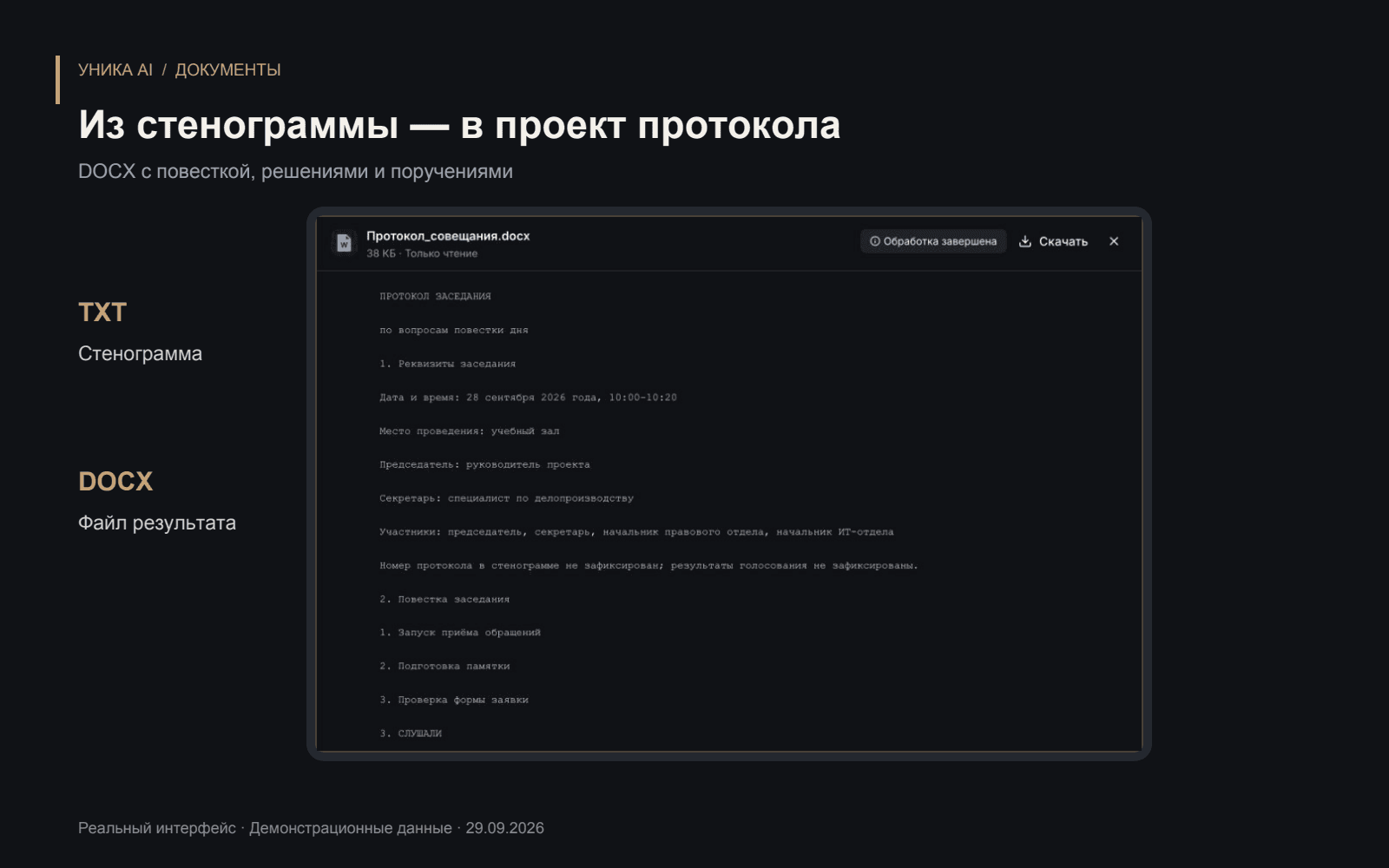Click item 3. Проверка формы заявки
1389x868 pixels.
click(453, 700)
